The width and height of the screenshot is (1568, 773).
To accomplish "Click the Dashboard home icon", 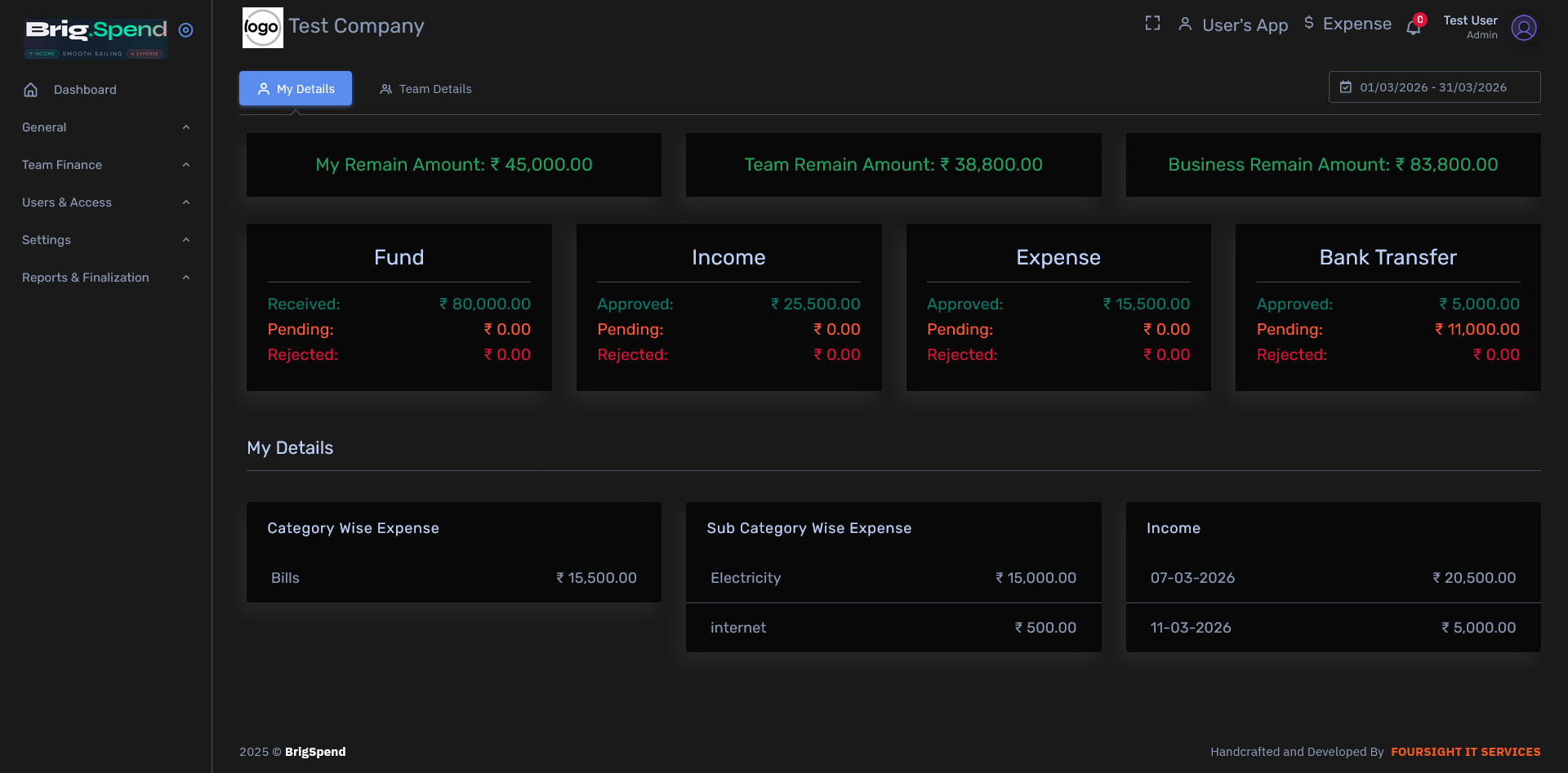I will (31, 90).
